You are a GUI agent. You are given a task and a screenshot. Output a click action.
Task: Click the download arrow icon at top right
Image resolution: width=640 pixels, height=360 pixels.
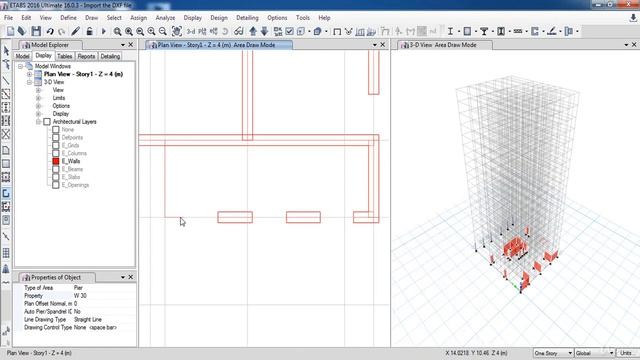pos(633,18)
